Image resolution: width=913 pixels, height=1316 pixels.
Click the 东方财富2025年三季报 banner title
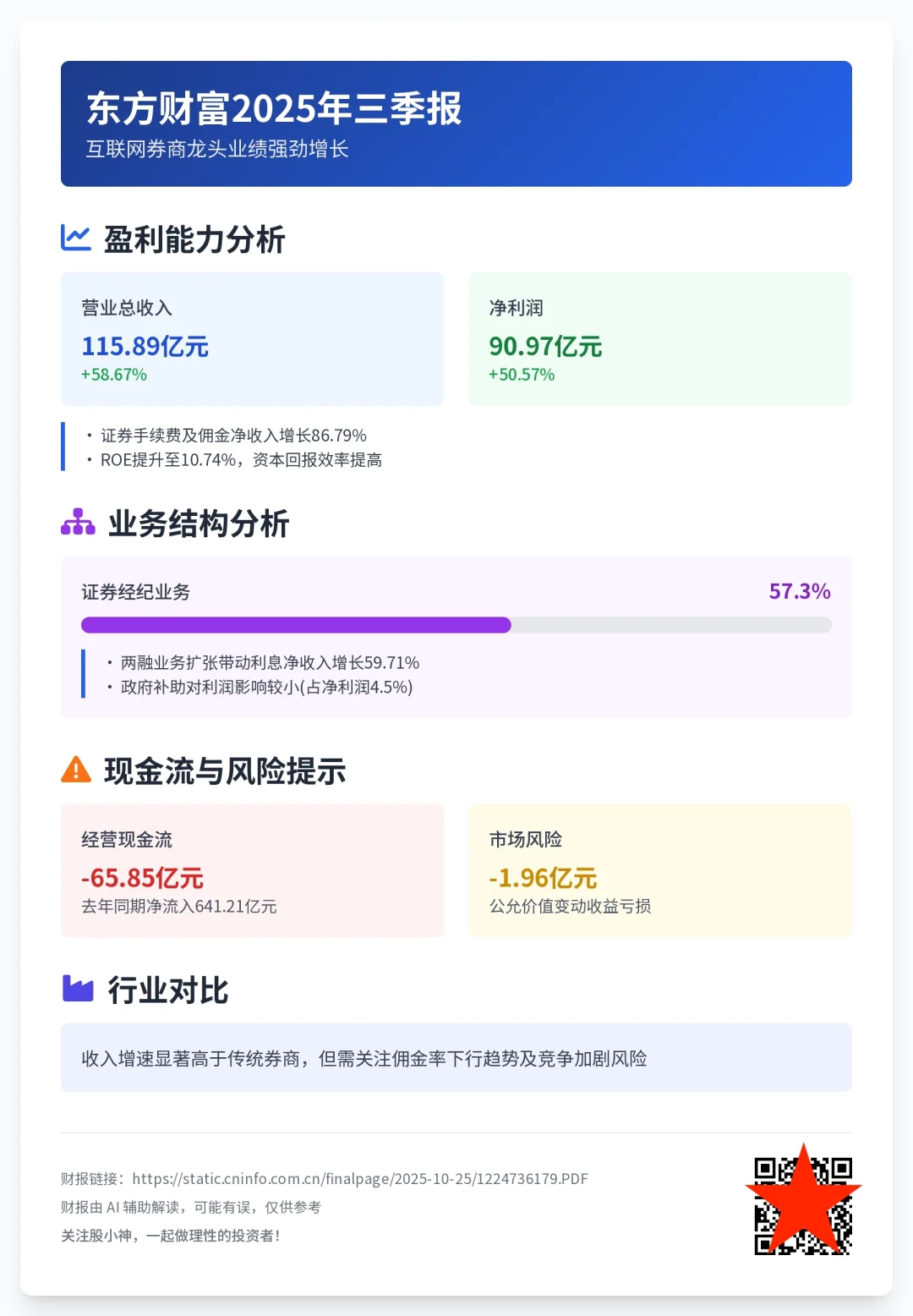(274, 109)
